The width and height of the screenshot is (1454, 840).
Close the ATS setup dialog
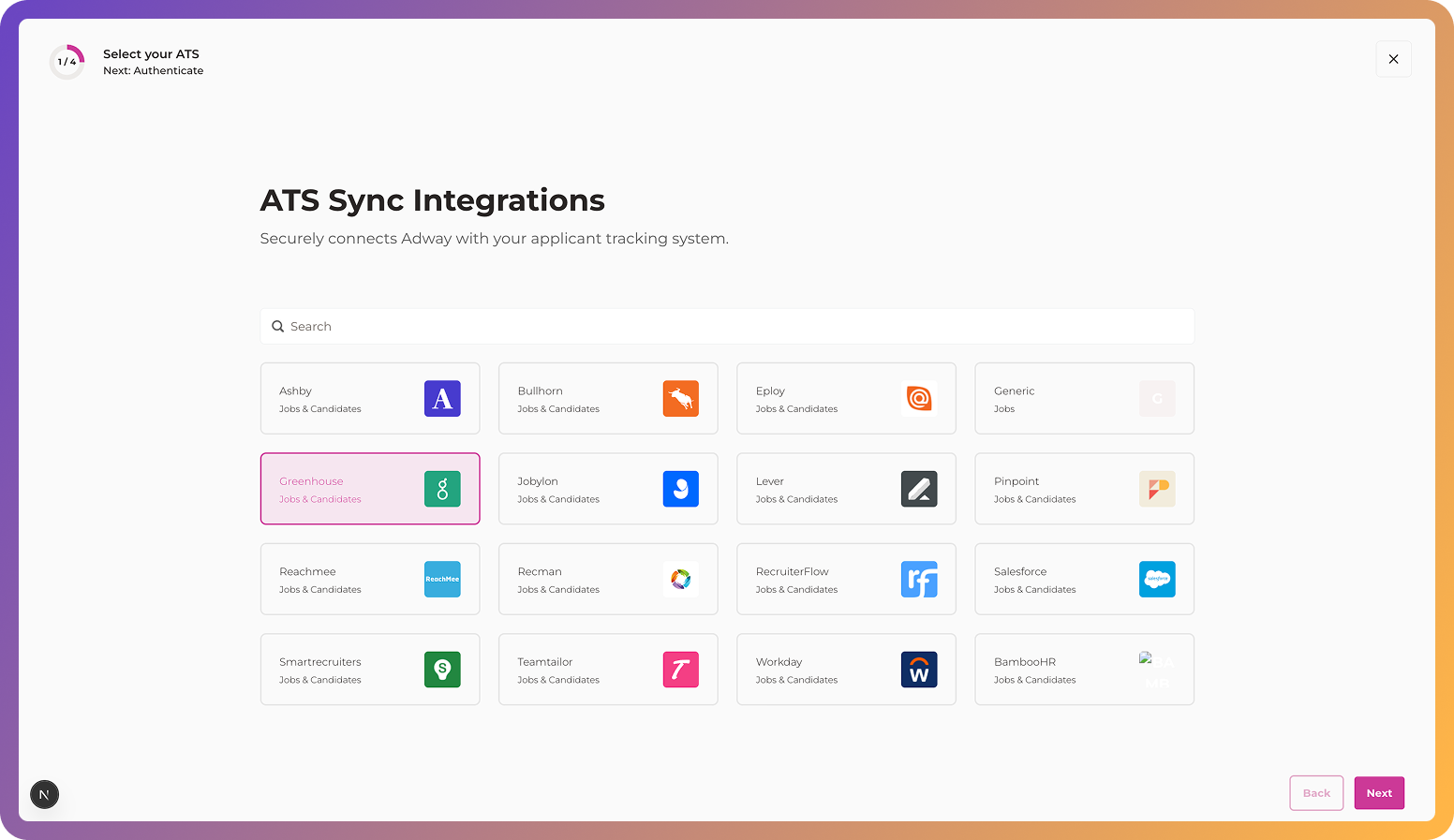tap(1393, 59)
